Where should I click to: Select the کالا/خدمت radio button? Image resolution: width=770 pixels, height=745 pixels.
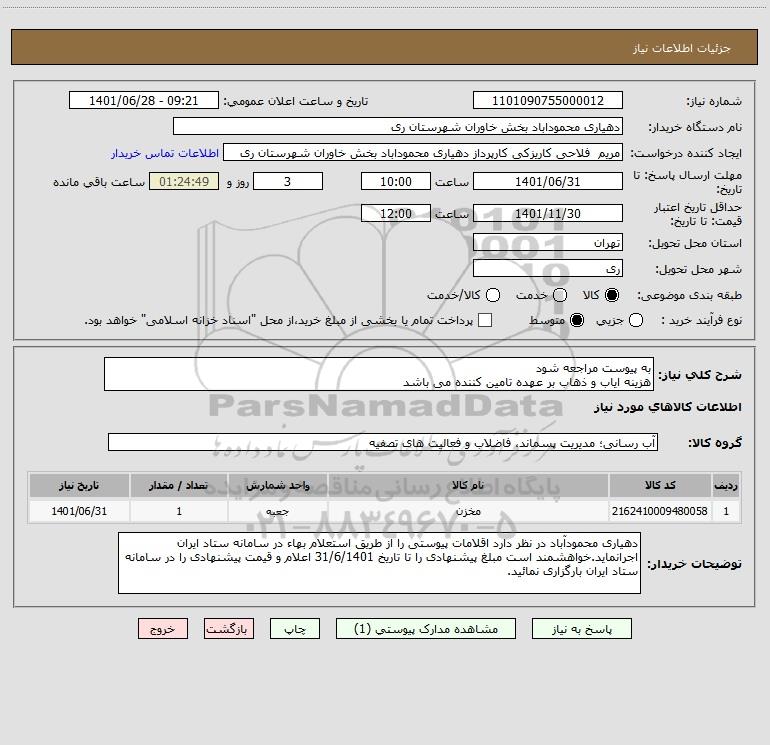pyautogui.click(x=493, y=295)
